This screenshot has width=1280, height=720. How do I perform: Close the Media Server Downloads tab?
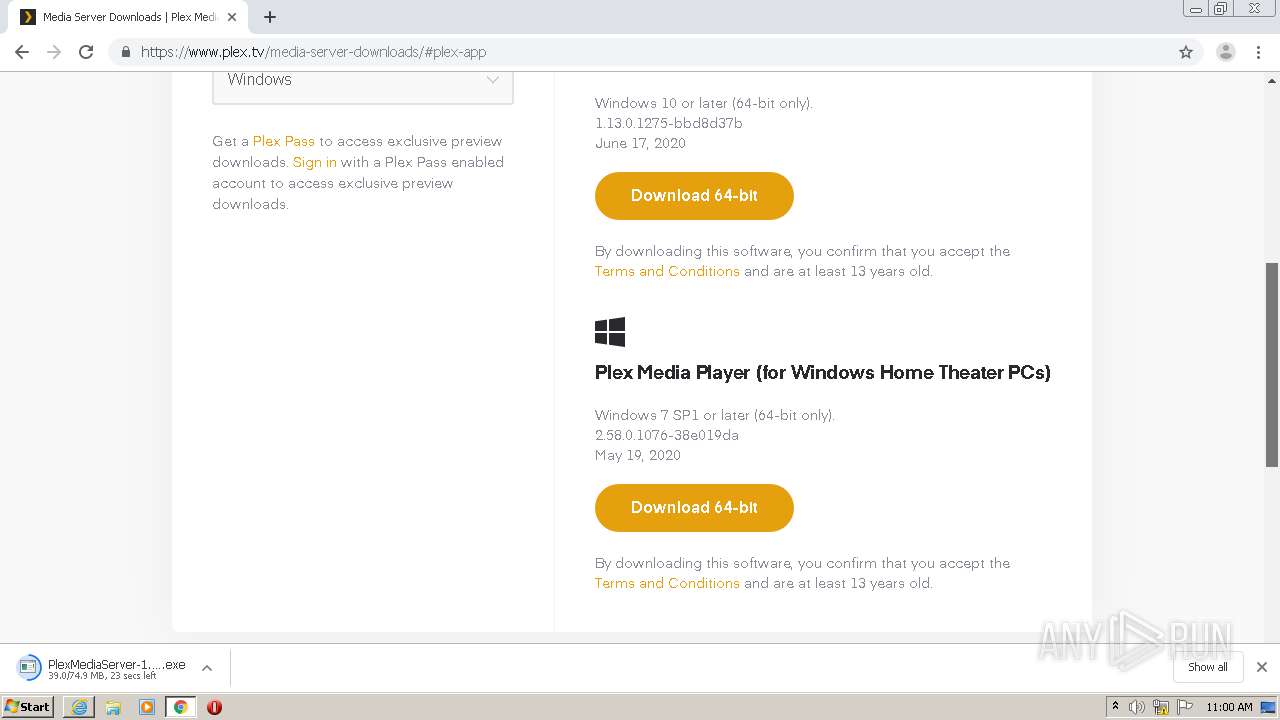(232, 17)
